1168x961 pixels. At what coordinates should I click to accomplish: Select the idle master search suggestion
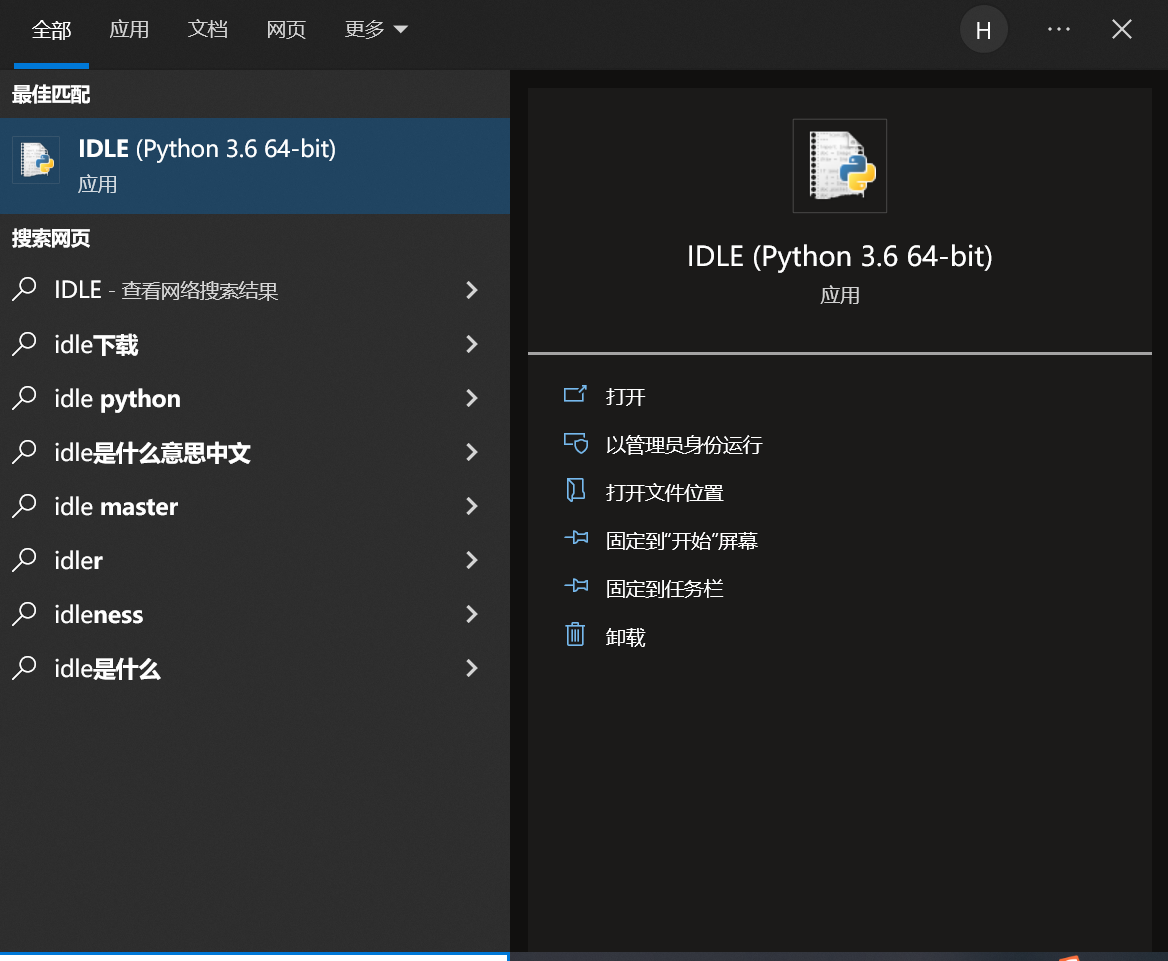[x=255, y=506]
